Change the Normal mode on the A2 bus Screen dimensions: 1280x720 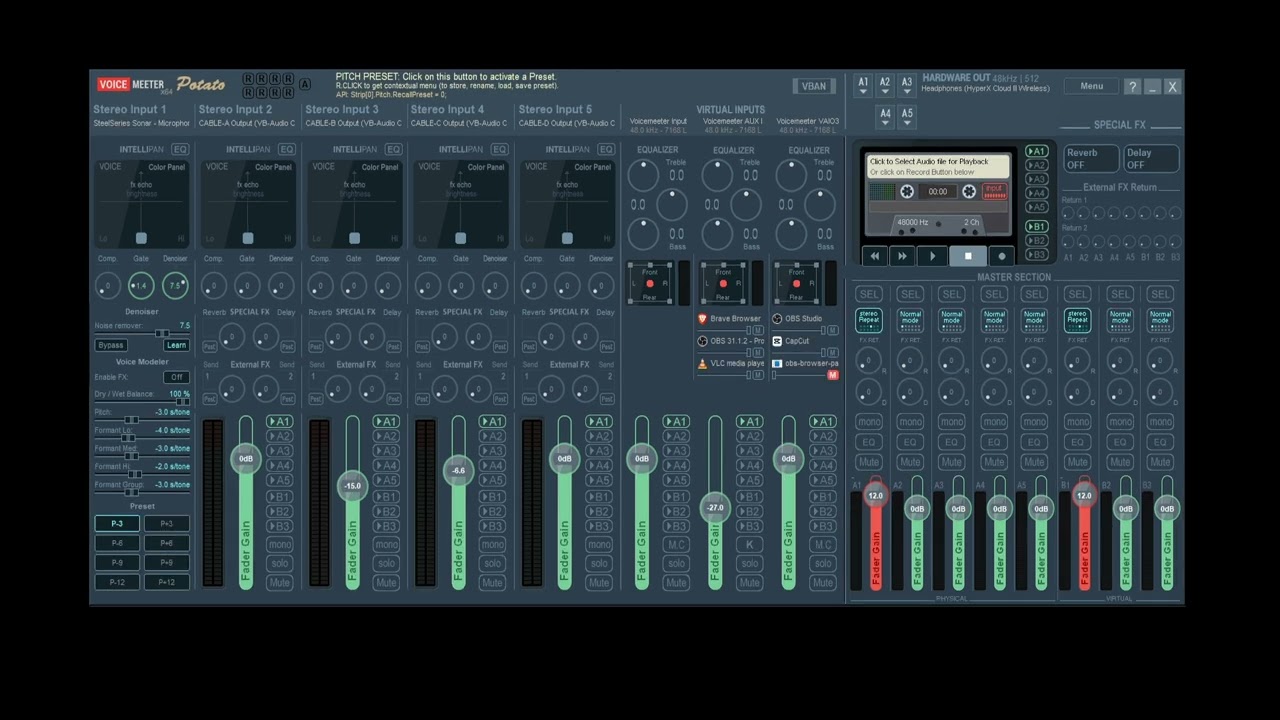(910, 321)
